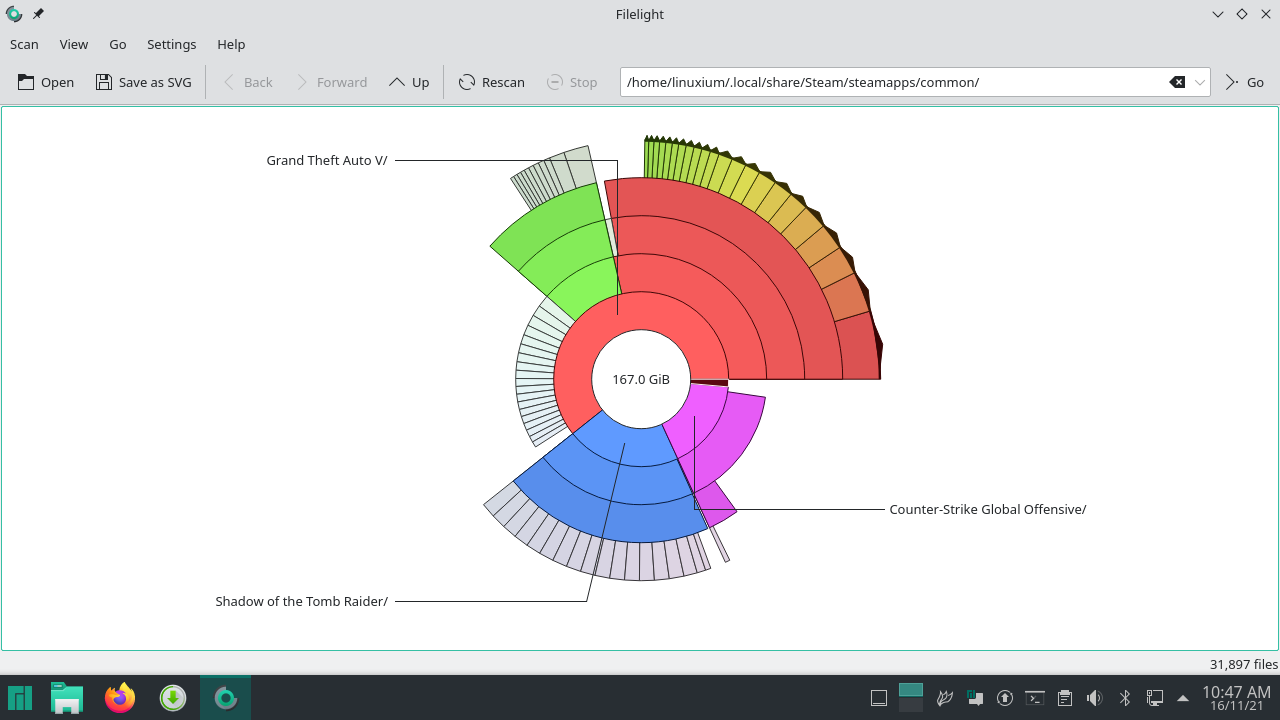This screenshot has width=1280, height=720.
Task: Go Back in scan history
Action: click(x=246, y=82)
